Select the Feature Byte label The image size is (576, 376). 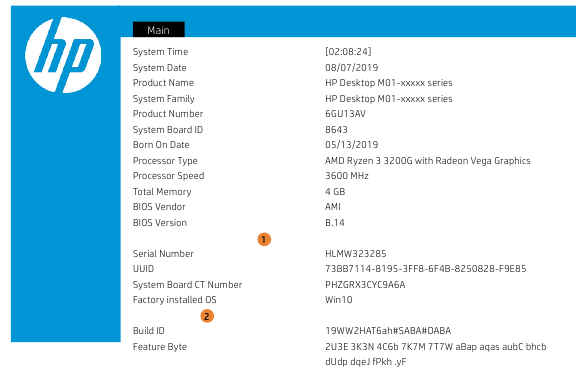click(160, 347)
